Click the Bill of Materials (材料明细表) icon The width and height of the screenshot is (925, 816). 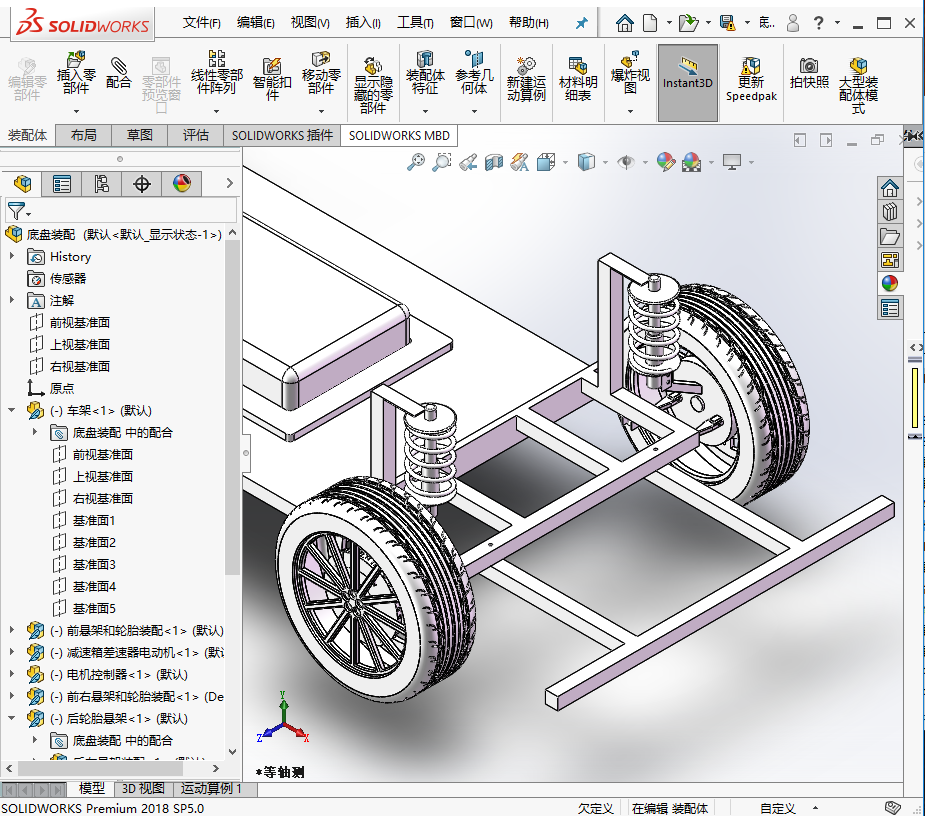click(x=578, y=80)
